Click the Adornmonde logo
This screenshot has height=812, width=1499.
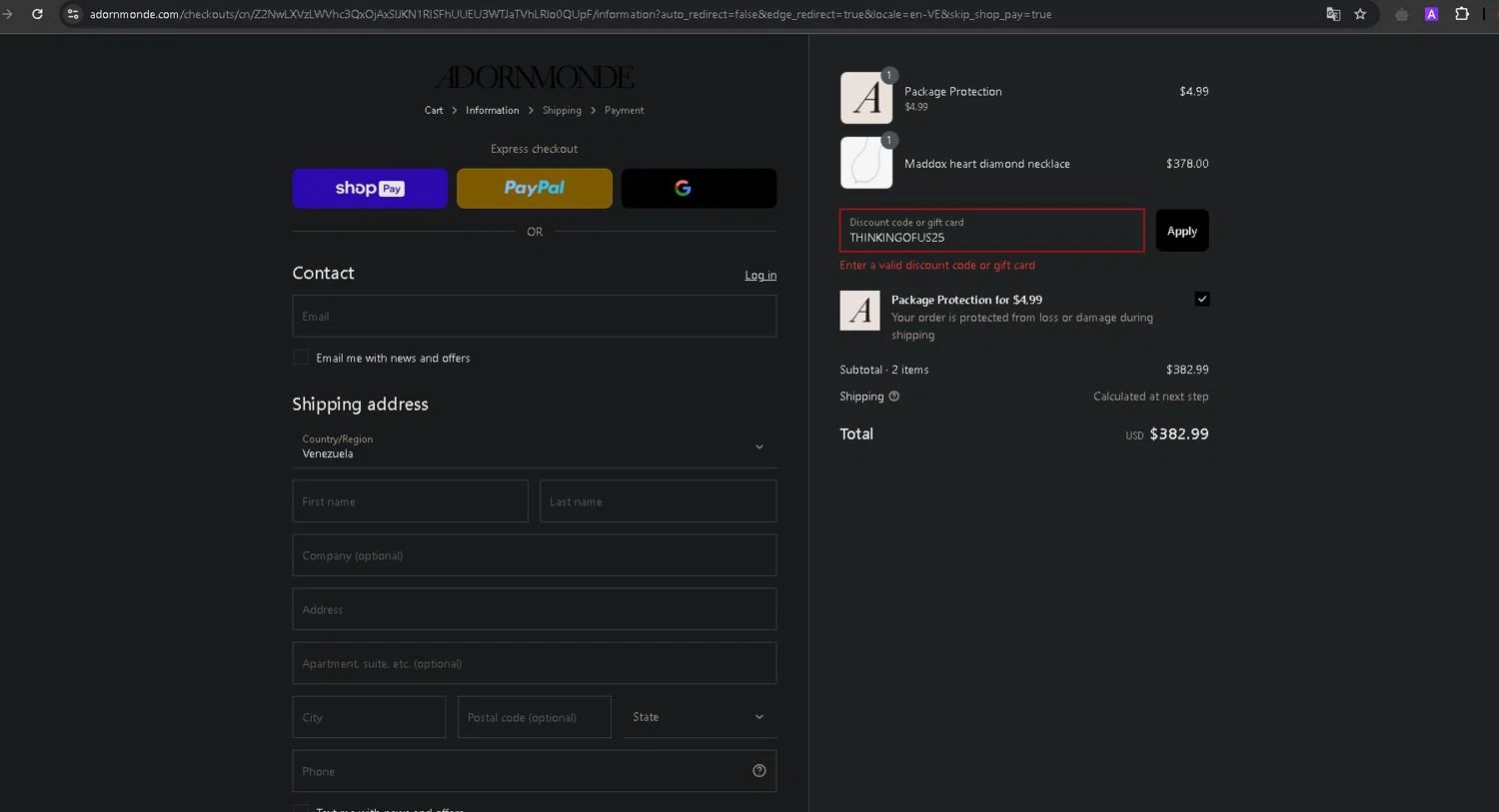pyautogui.click(x=535, y=77)
